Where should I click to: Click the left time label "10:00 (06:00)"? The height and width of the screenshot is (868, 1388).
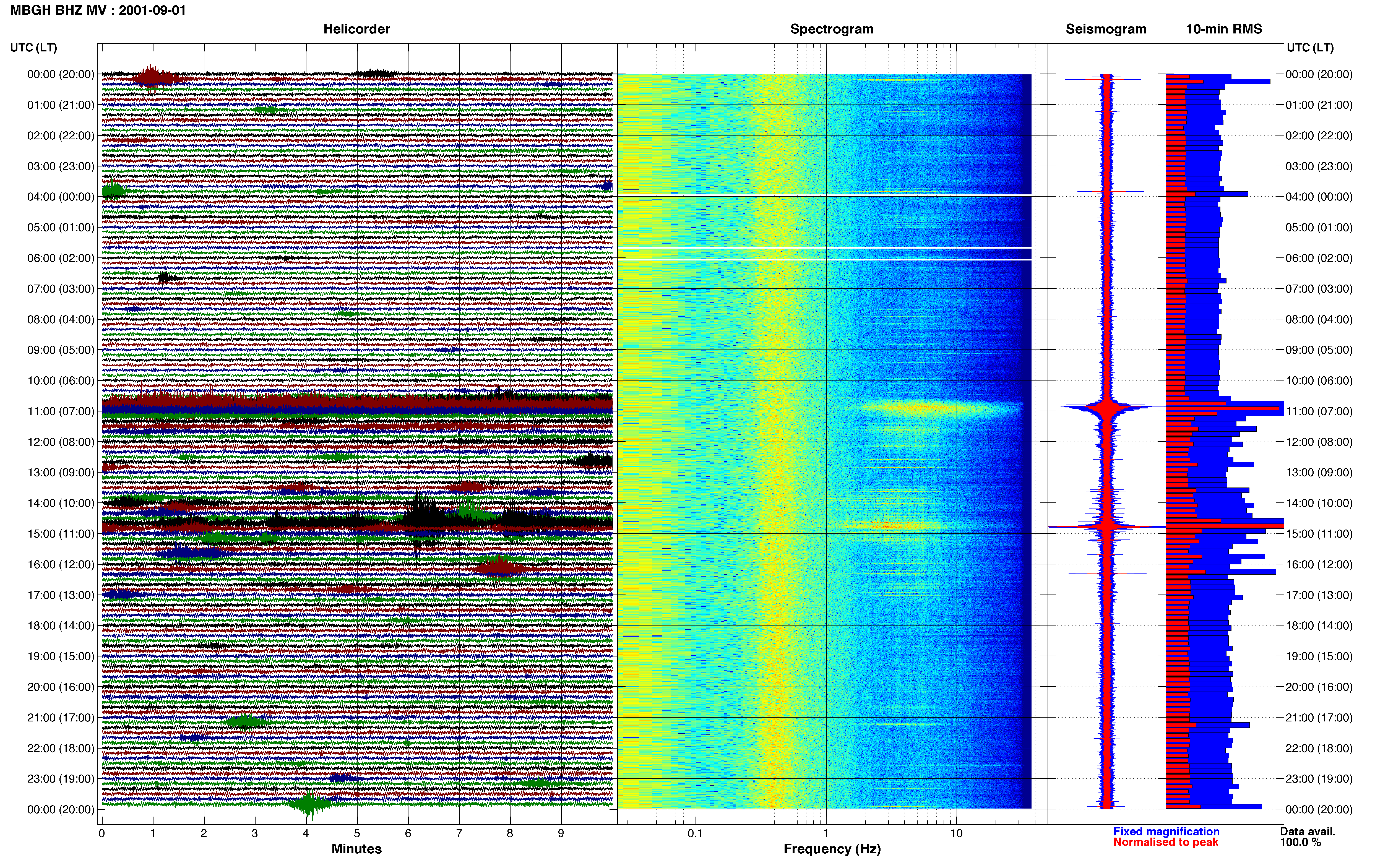(61, 380)
